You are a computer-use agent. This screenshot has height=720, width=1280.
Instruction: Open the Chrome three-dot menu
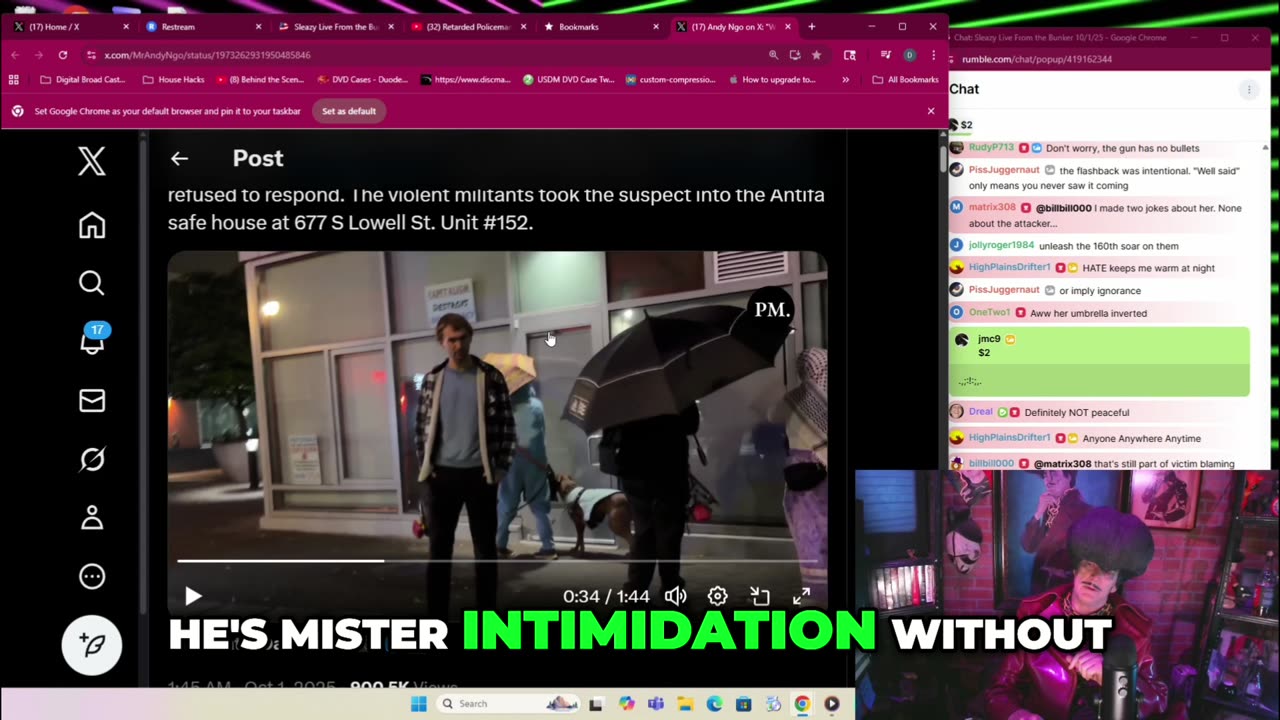pyautogui.click(x=933, y=55)
